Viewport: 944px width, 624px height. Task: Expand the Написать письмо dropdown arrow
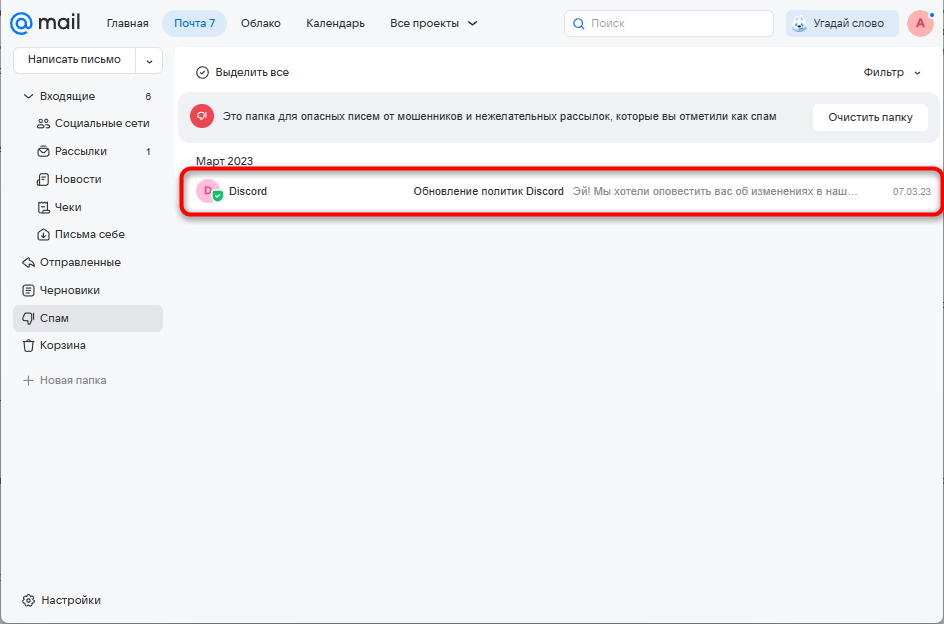149,60
